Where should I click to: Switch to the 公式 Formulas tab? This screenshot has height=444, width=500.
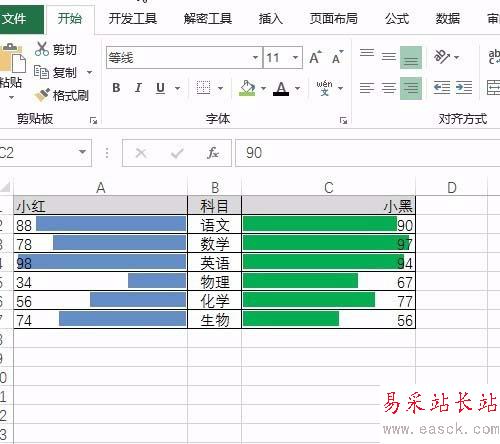coord(397,19)
